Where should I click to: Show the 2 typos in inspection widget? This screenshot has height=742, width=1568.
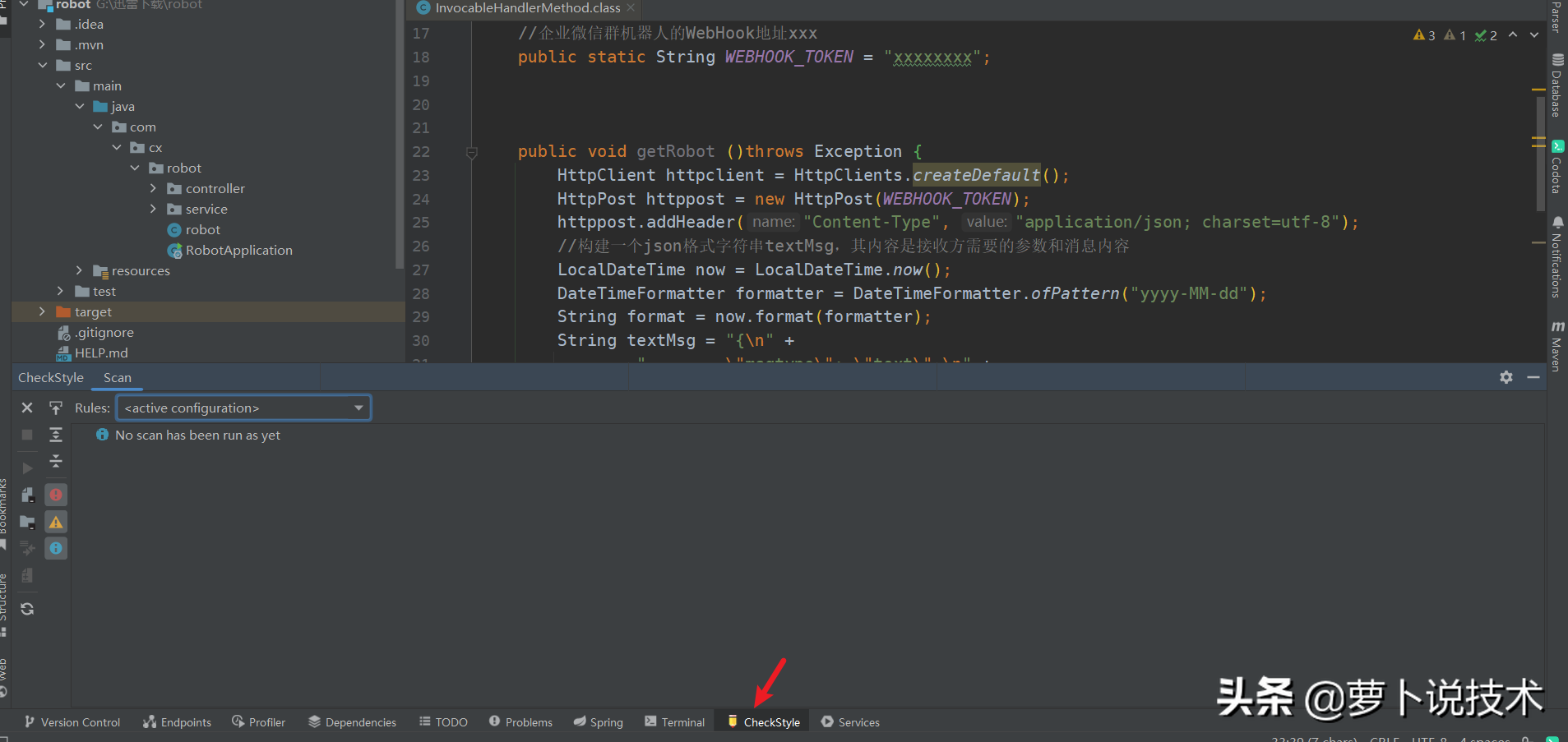1486,35
